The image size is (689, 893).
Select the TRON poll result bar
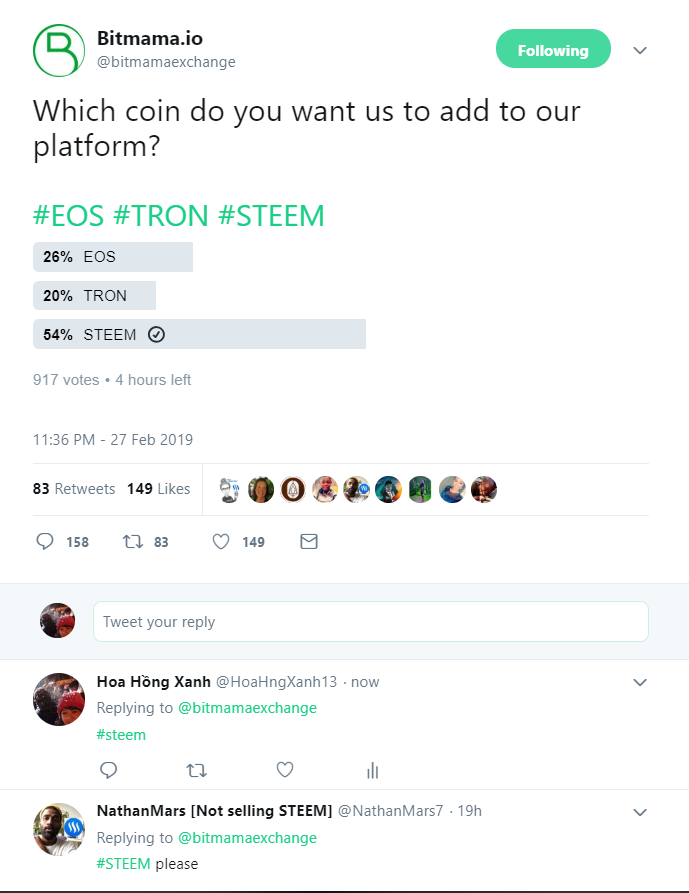pyautogui.click(x=95, y=296)
